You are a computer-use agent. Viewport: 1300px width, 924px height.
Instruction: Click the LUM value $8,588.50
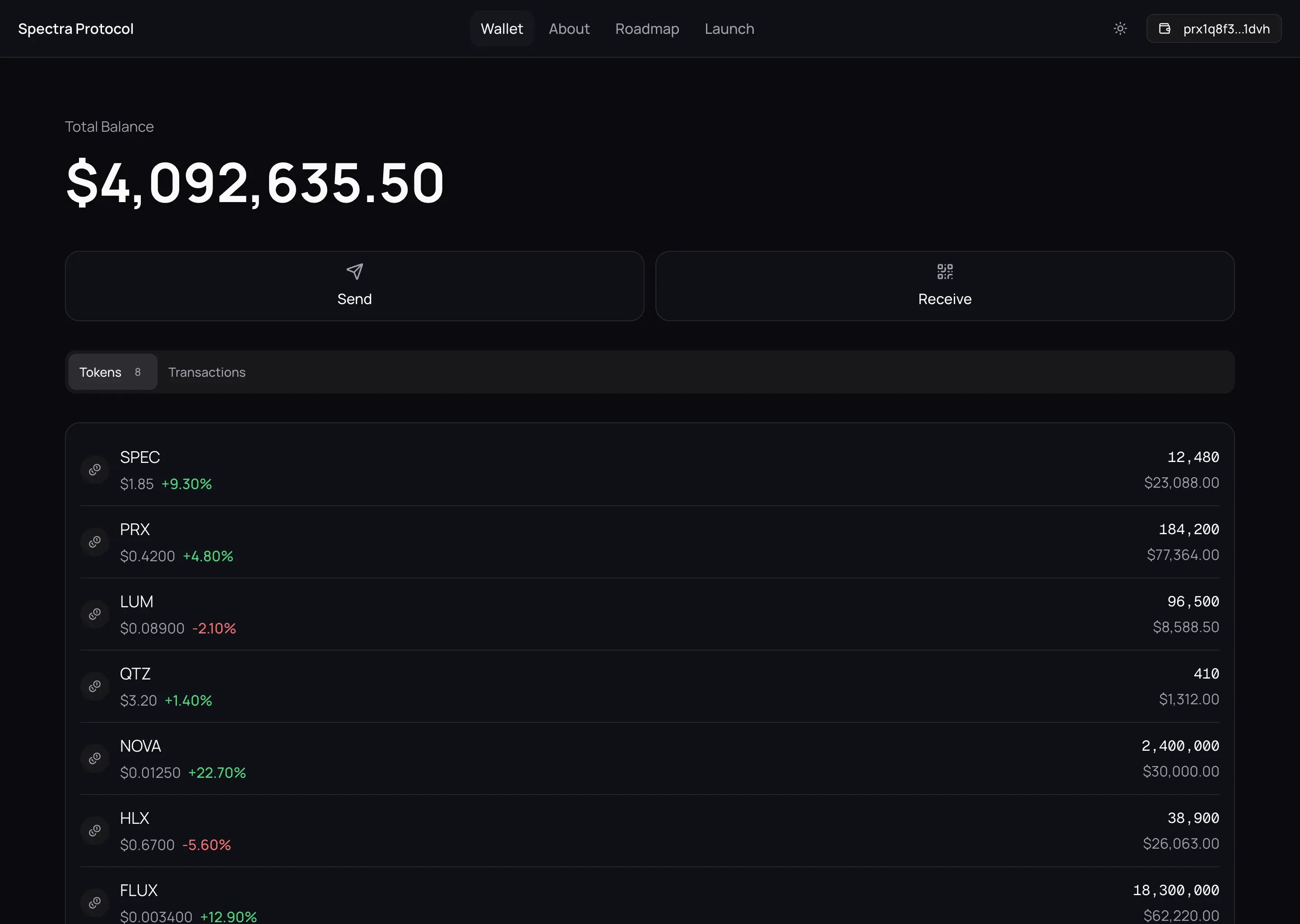tap(1186, 627)
